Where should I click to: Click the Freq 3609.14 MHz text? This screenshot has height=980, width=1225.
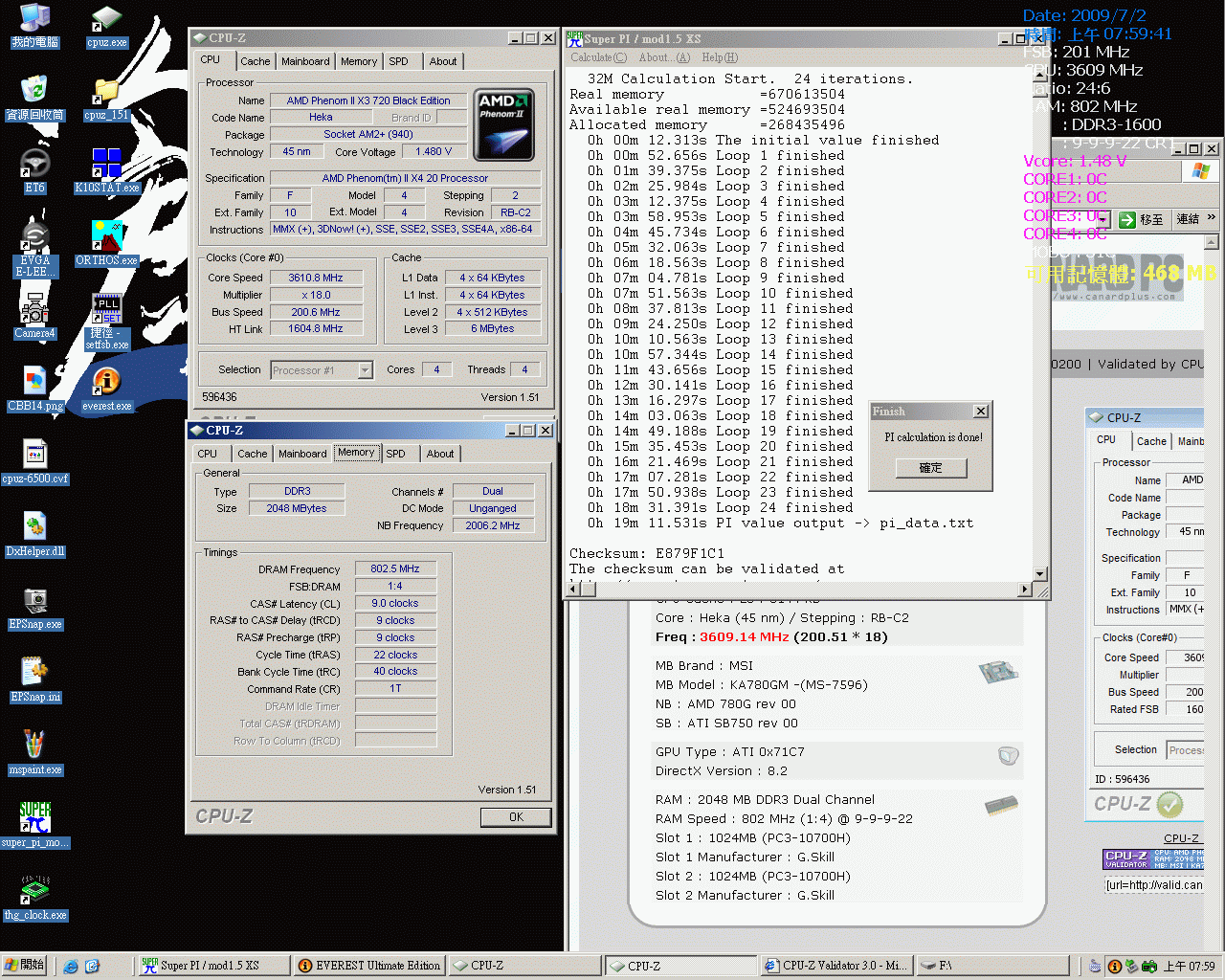[771, 636]
